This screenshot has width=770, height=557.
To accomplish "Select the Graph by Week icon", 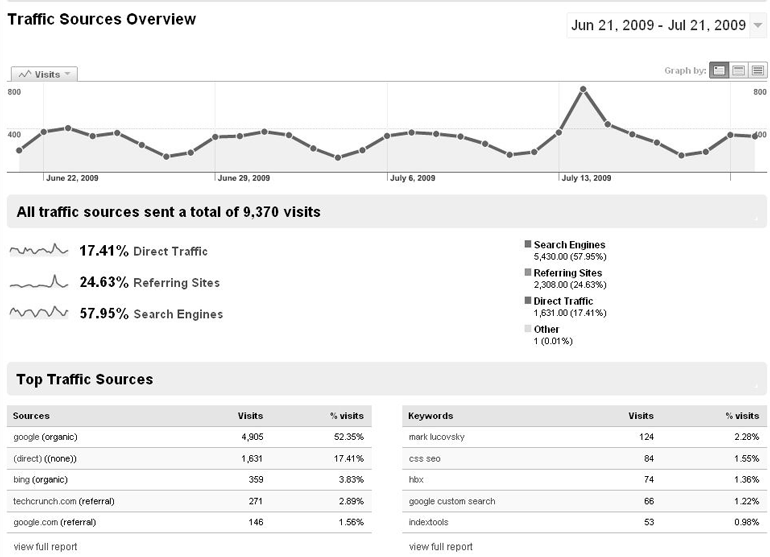I will [738, 71].
